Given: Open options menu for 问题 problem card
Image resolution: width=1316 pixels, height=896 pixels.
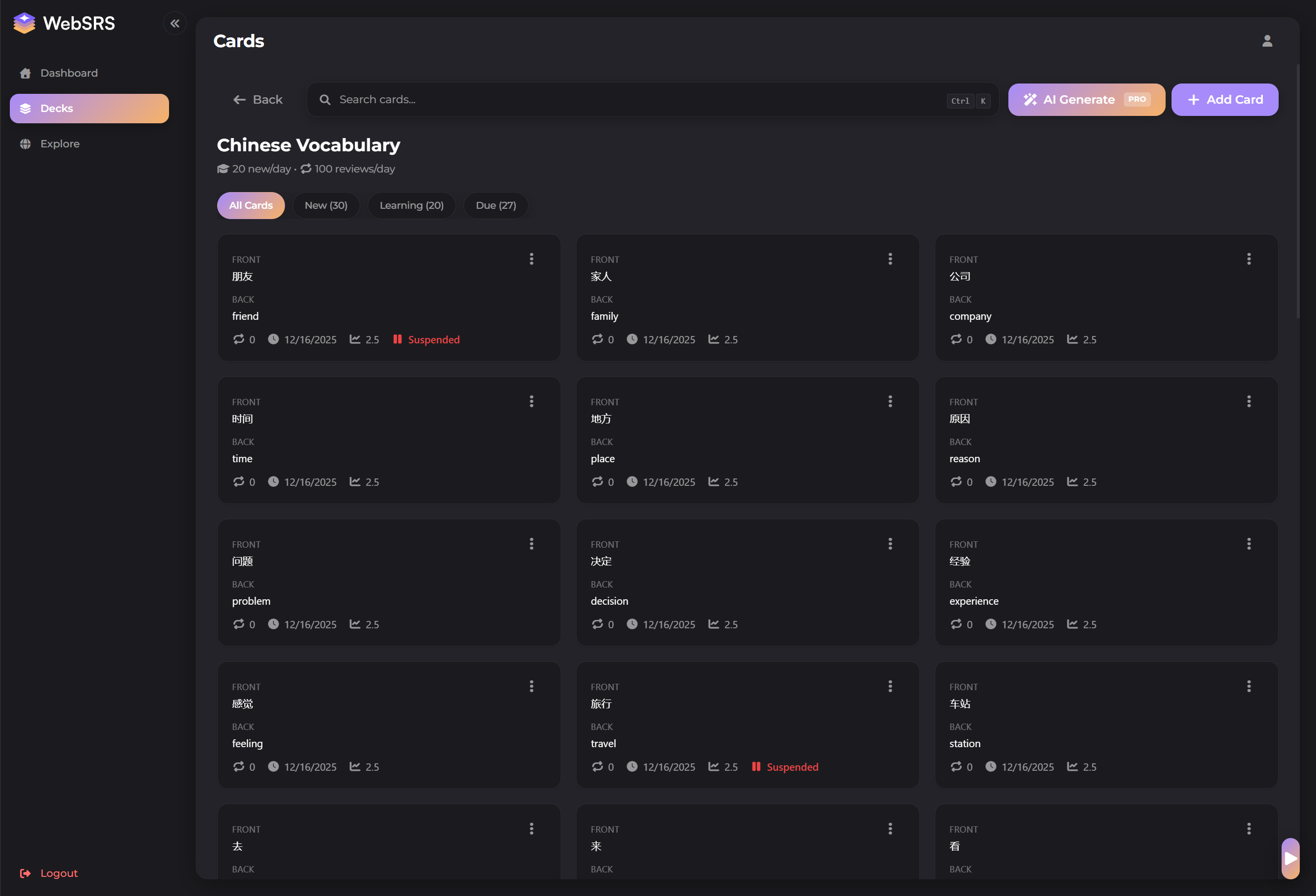Looking at the screenshot, I should tap(531, 544).
